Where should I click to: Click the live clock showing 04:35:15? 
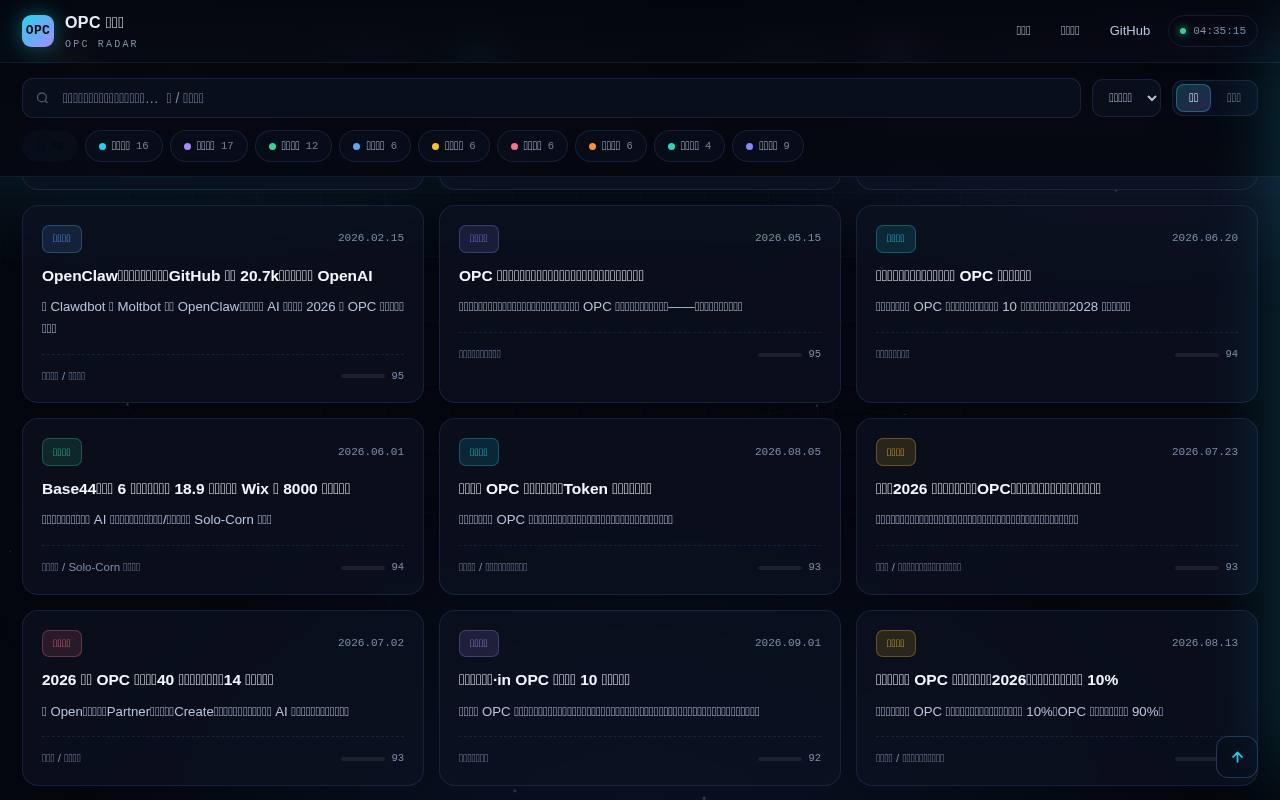[1213, 31]
